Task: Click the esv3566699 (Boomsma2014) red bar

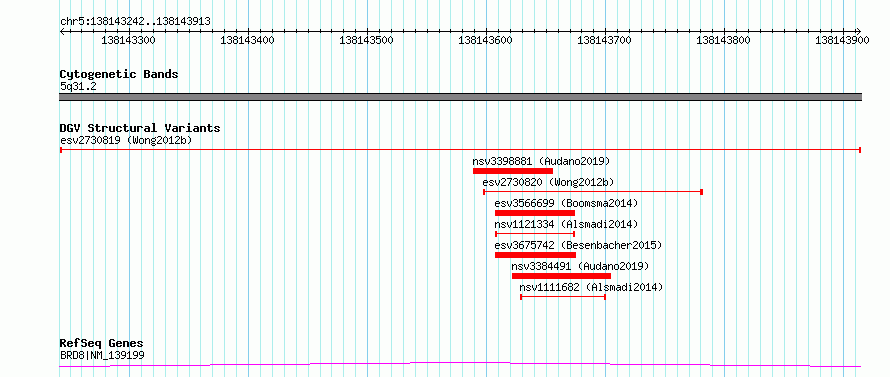Action: click(x=535, y=213)
